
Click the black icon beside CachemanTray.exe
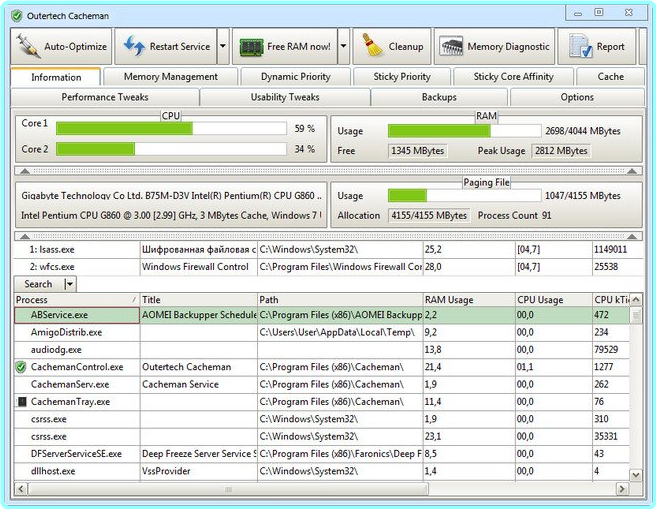pyautogui.click(x=21, y=402)
